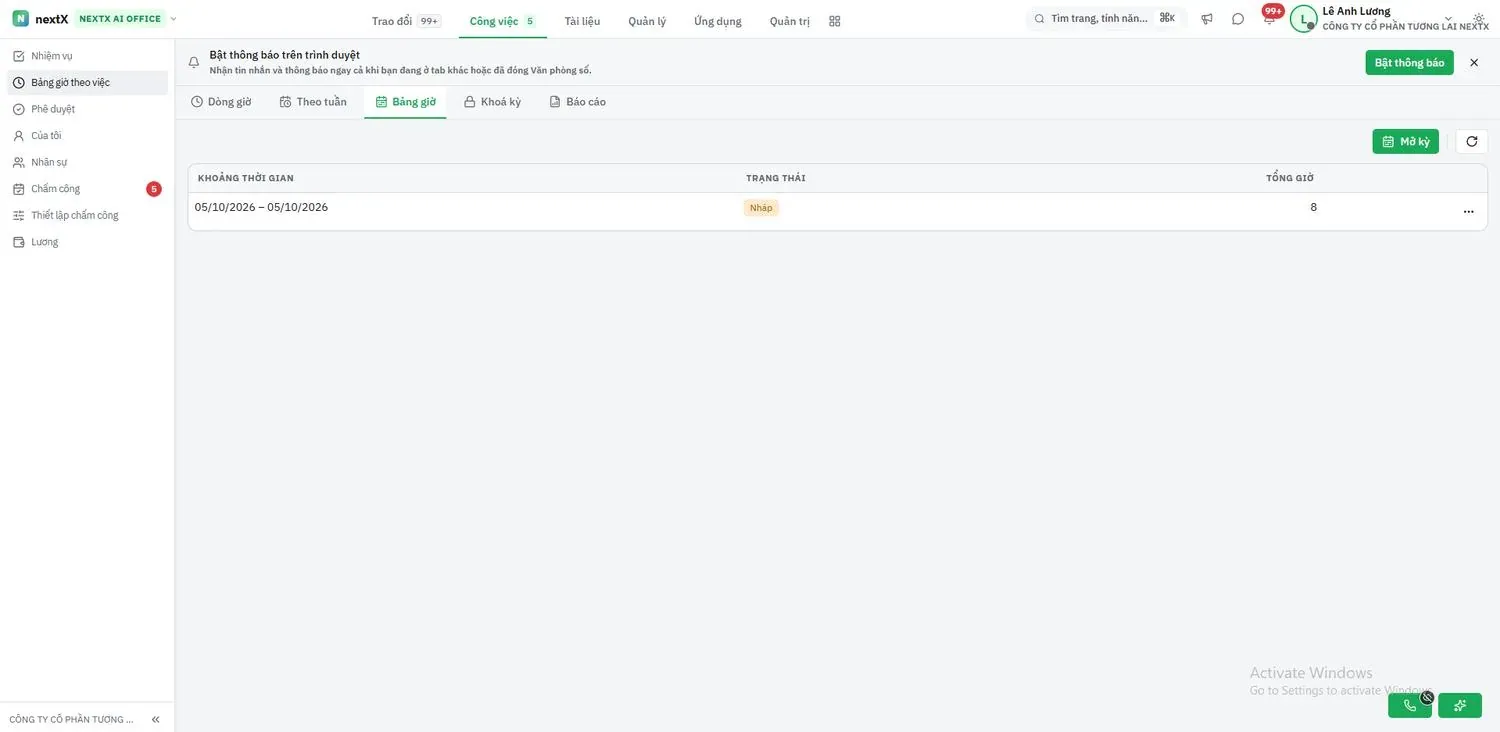Viewport: 1500px width, 732px height.
Task: Click the nextX logo icon
Action: [x=20, y=19]
